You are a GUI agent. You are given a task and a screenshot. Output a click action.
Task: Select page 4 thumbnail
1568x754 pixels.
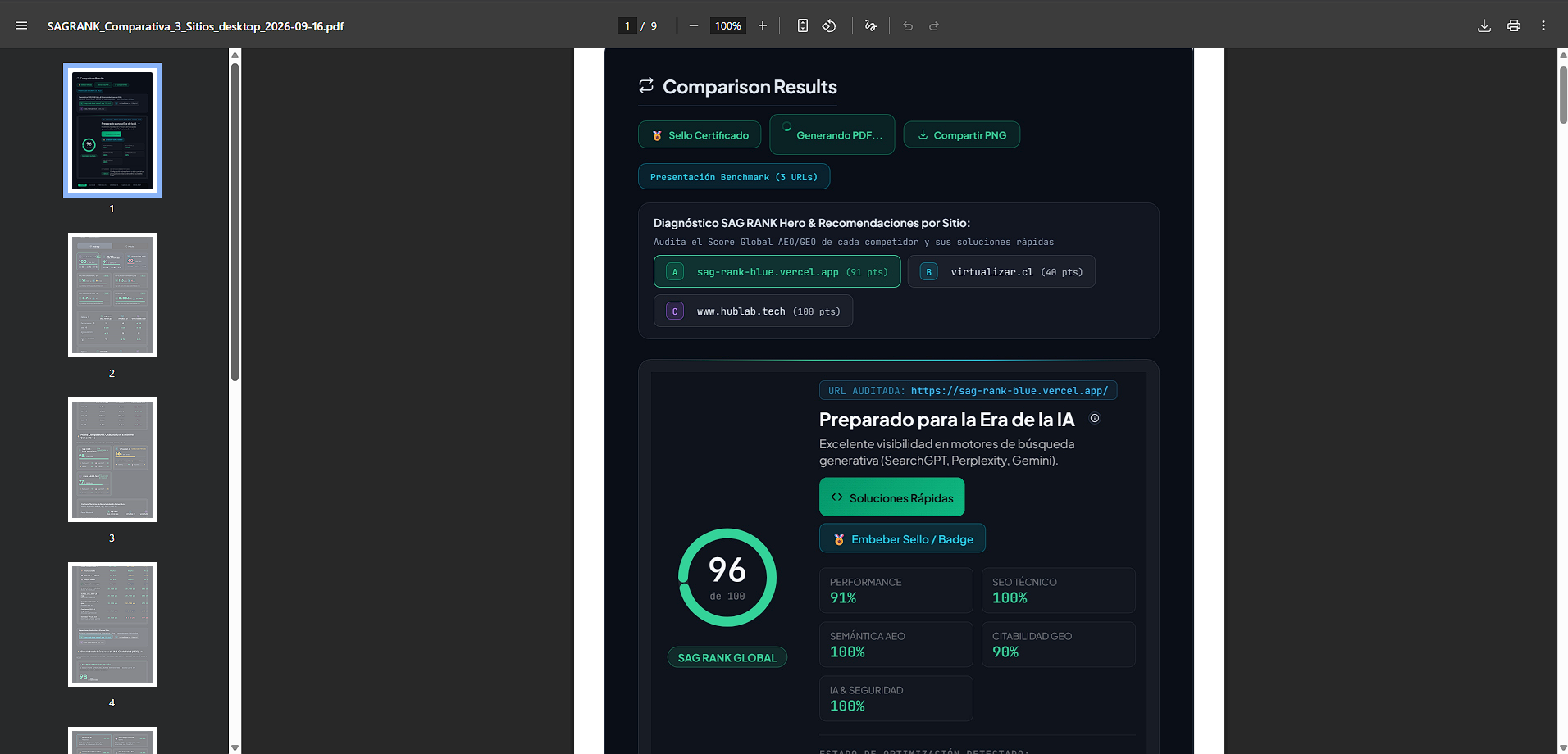pyautogui.click(x=112, y=625)
